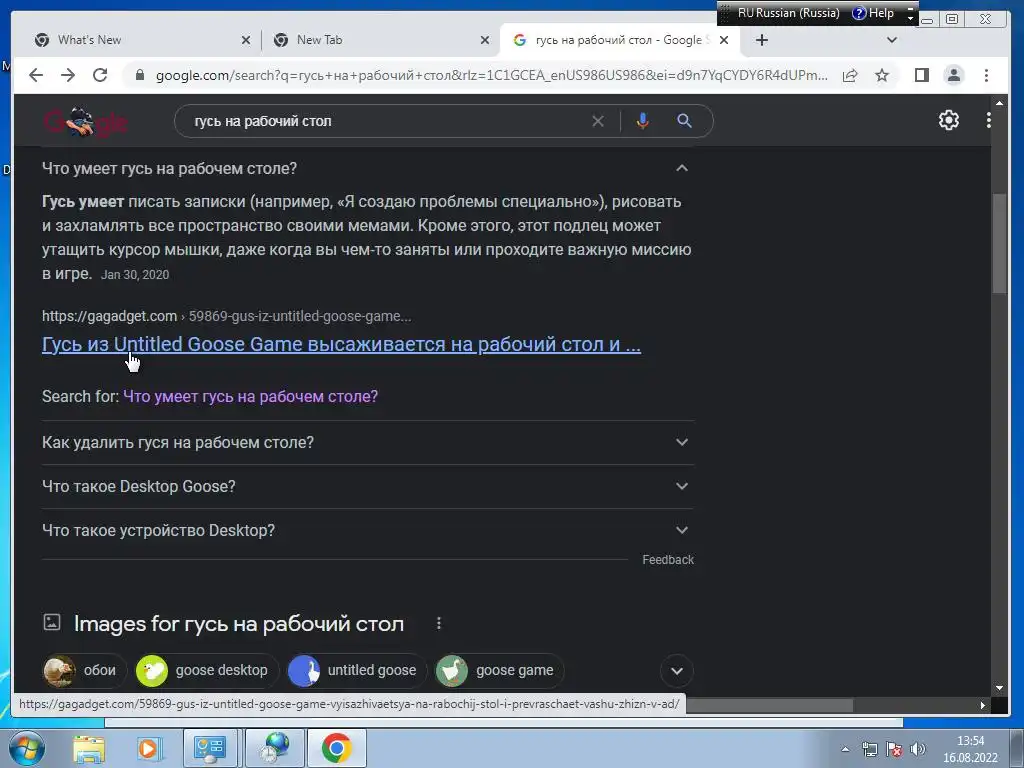Open the Chrome side panel icon
1024x768 pixels.
[921, 75]
